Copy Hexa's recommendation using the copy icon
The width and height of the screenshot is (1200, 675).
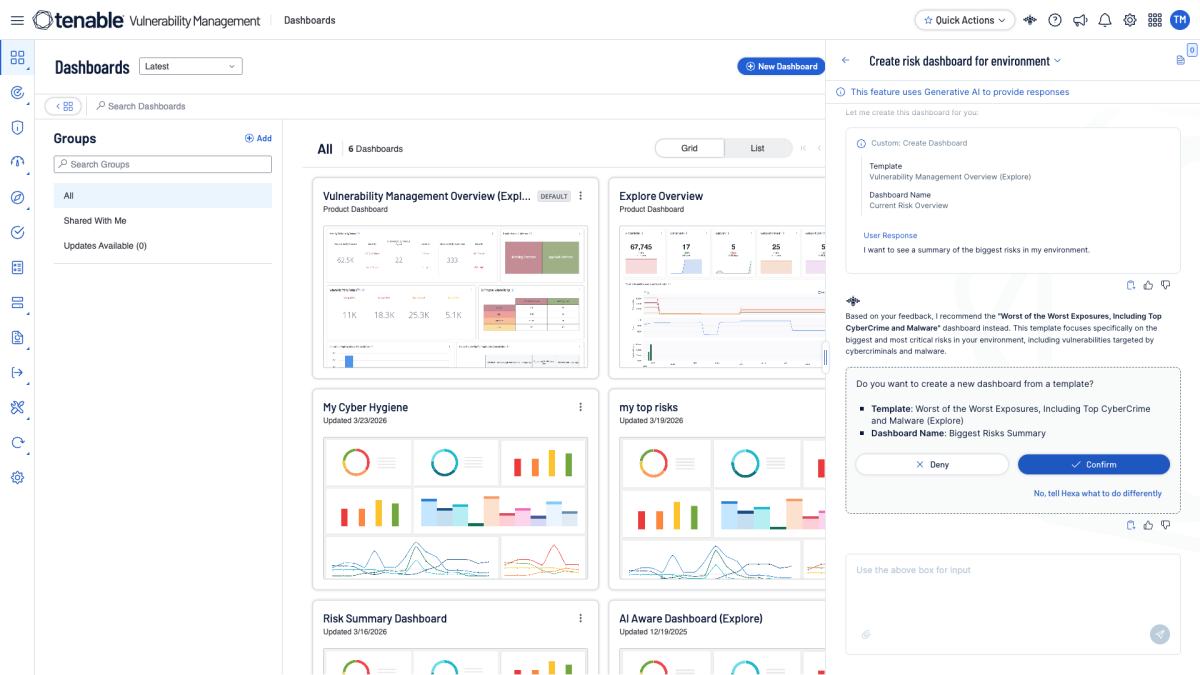pos(1130,525)
